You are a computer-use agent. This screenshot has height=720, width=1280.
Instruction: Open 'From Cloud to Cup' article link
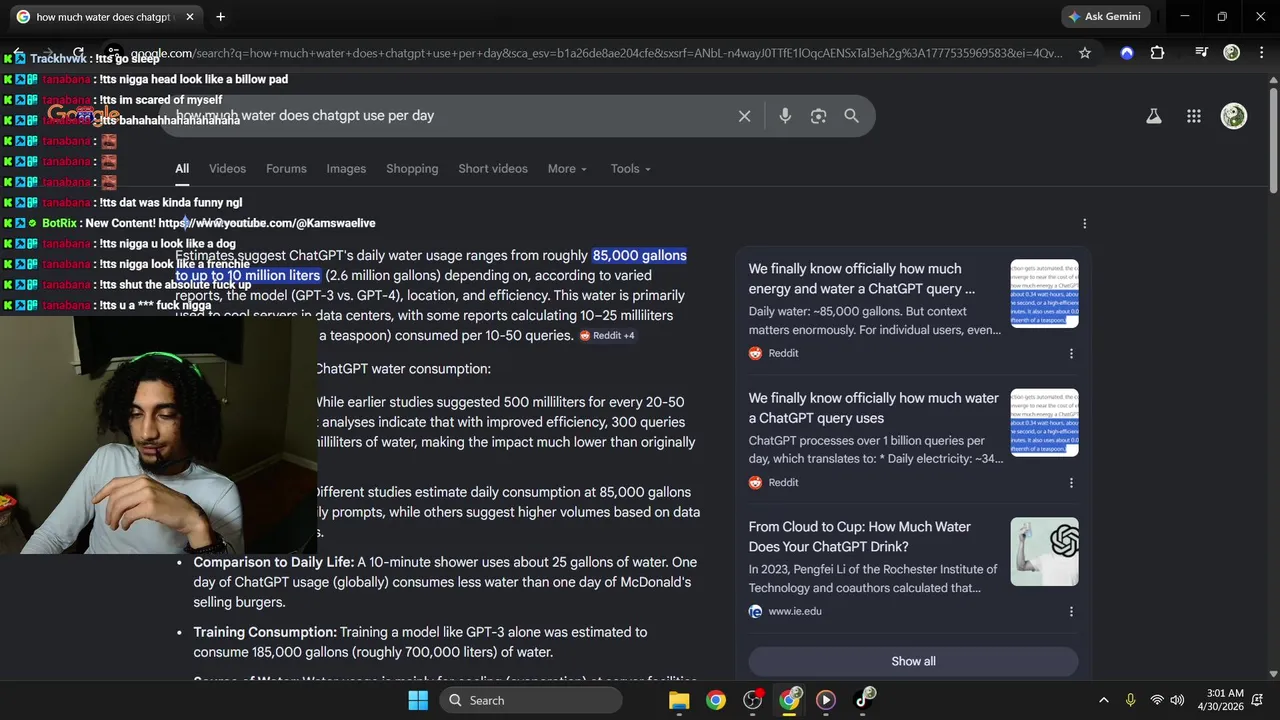pyautogui.click(x=859, y=537)
